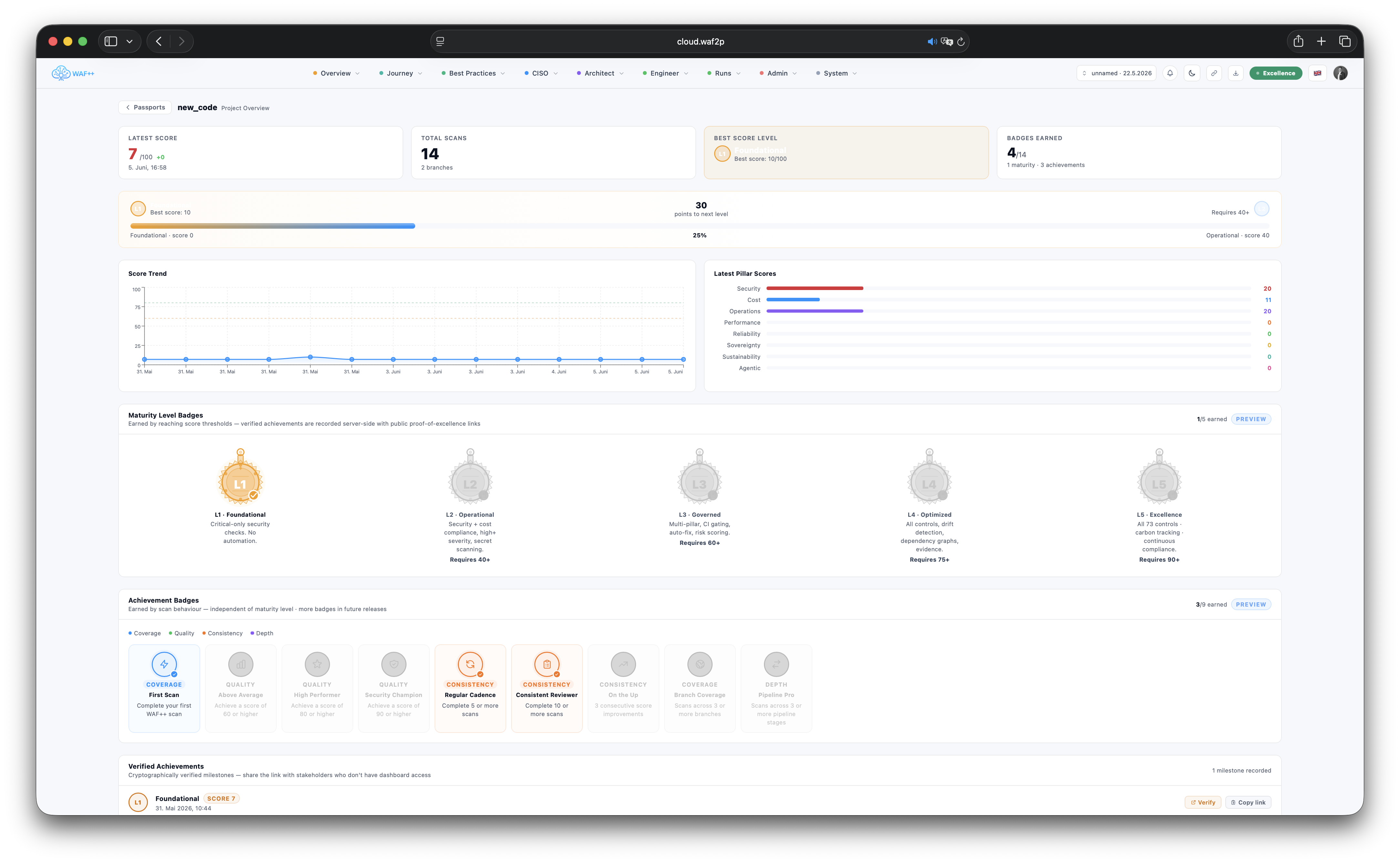Viewport: 1400px width, 863px height.
Task: Select the Branch Coverage badge
Action: point(699,688)
